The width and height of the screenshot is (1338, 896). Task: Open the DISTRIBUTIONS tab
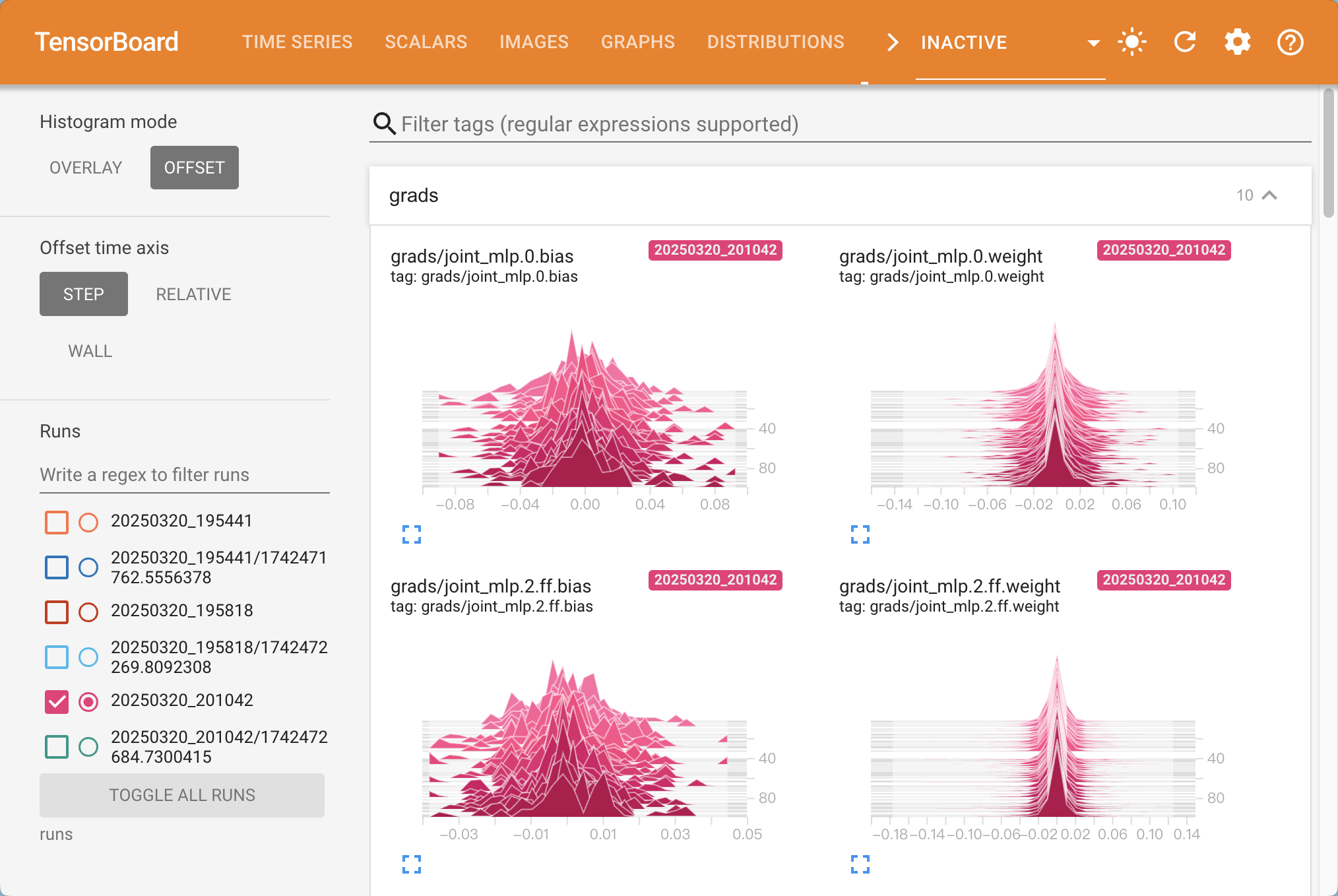coord(775,42)
